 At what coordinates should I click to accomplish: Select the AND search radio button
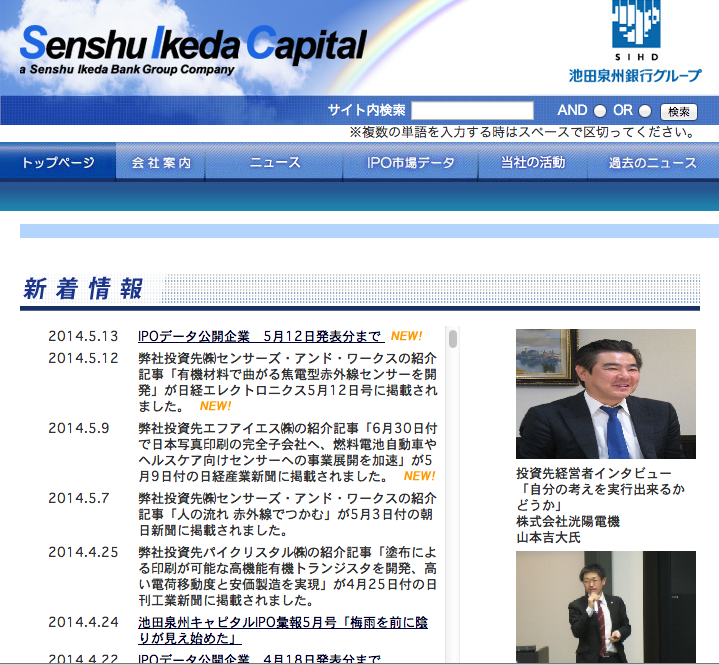pyautogui.click(x=599, y=111)
